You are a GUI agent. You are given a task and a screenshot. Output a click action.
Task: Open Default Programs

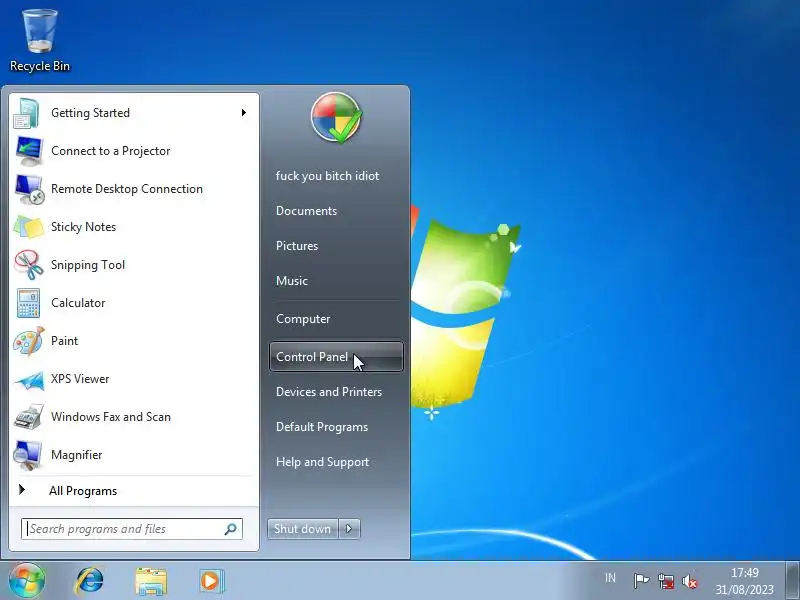point(322,427)
